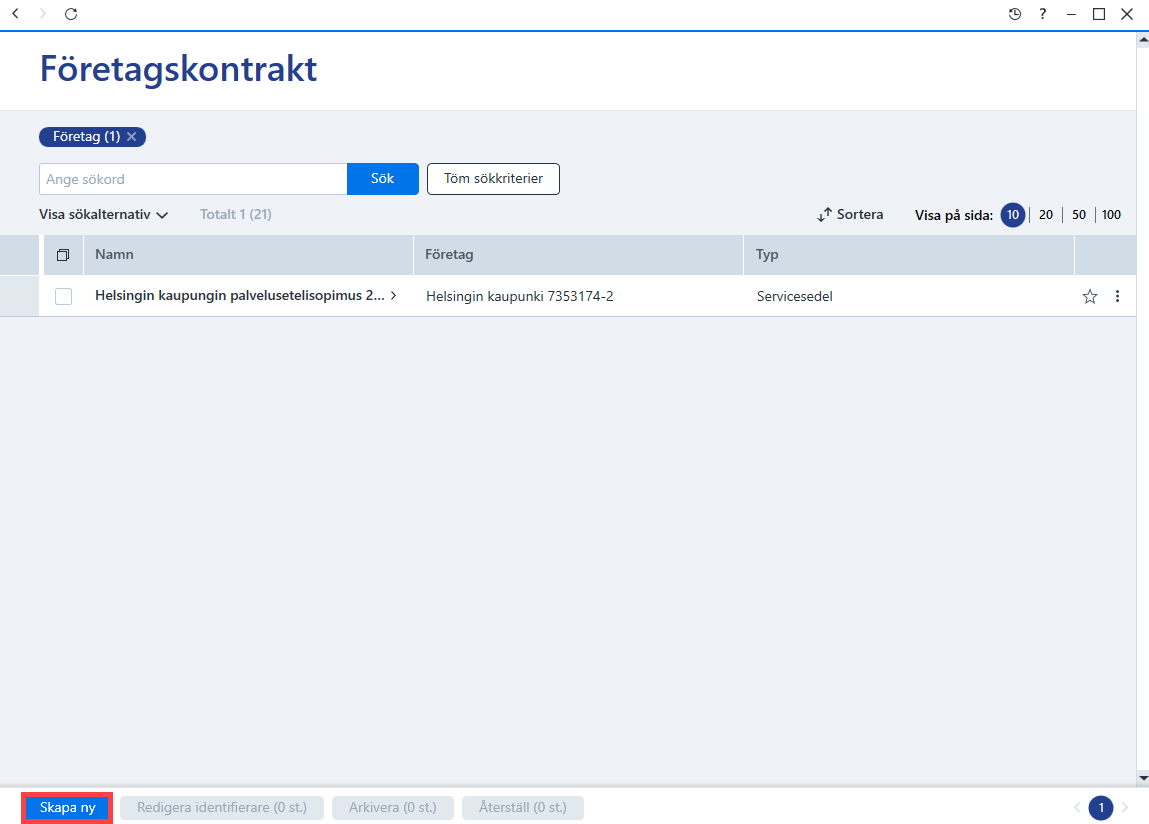1149x824 pixels.
Task: Remove the Företag (1) filter chip
Action: click(x=132, y=136)
